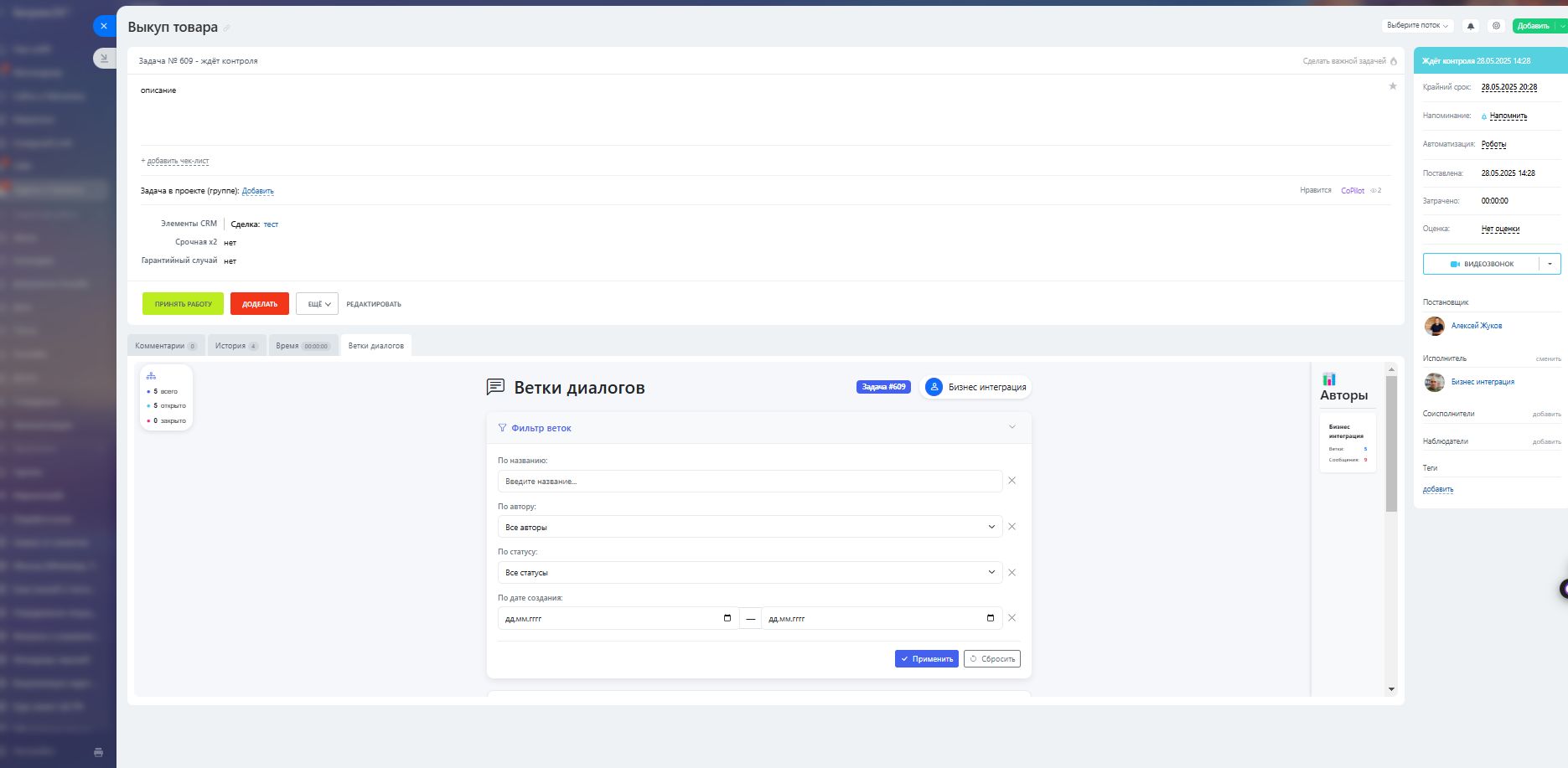Open the 'Все статусы' status dropdown
Image resolution: width=1568 pixels, height=768 pixels.
[749, 573]
